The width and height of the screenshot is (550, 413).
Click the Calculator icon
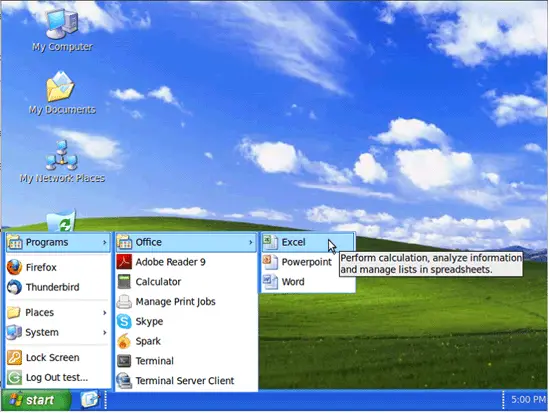tap(124, 282)
